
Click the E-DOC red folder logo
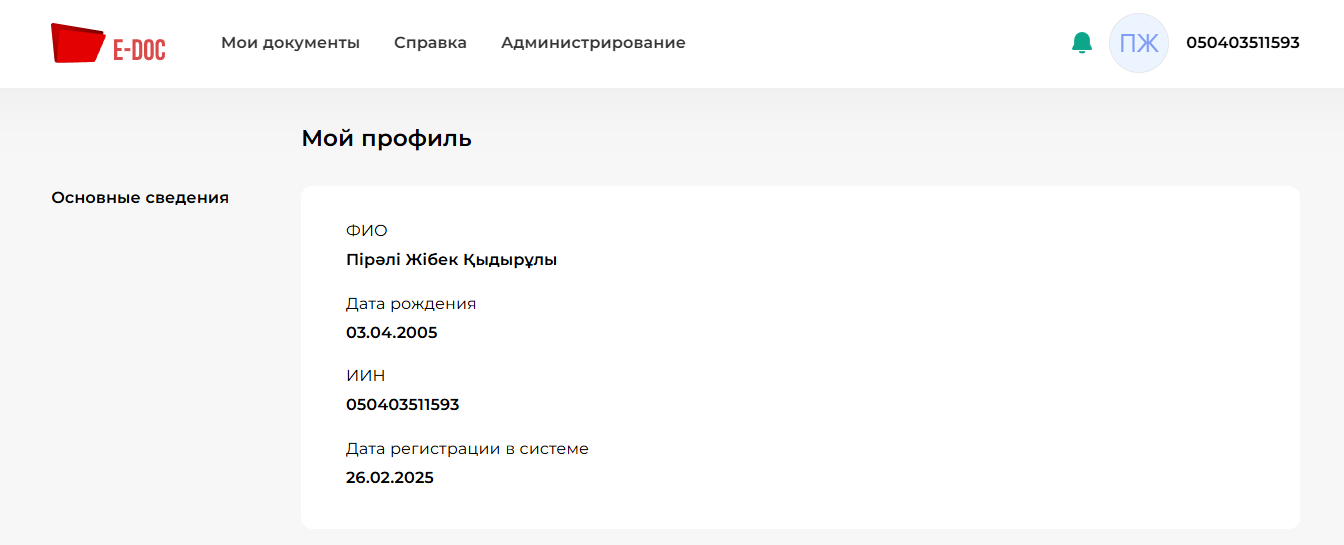pyautogui.click(x=78, y=44)
